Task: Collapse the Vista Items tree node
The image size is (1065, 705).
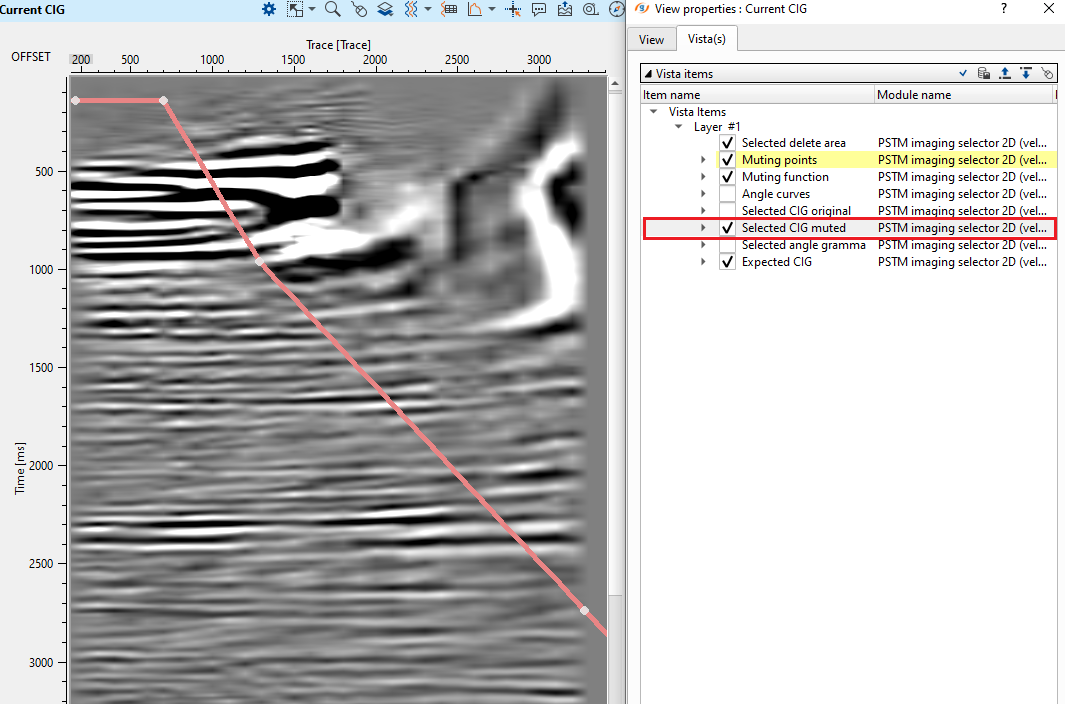Action: pos(653,111)
